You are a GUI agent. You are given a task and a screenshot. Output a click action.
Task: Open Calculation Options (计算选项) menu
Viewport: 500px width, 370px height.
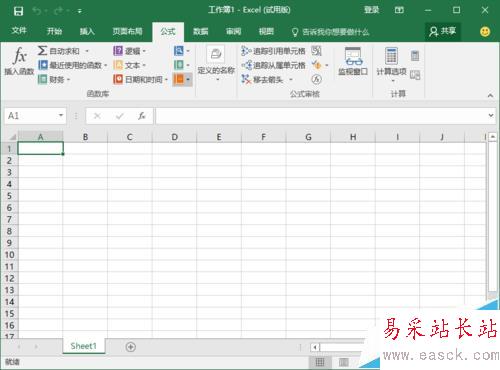pos(391,64)
